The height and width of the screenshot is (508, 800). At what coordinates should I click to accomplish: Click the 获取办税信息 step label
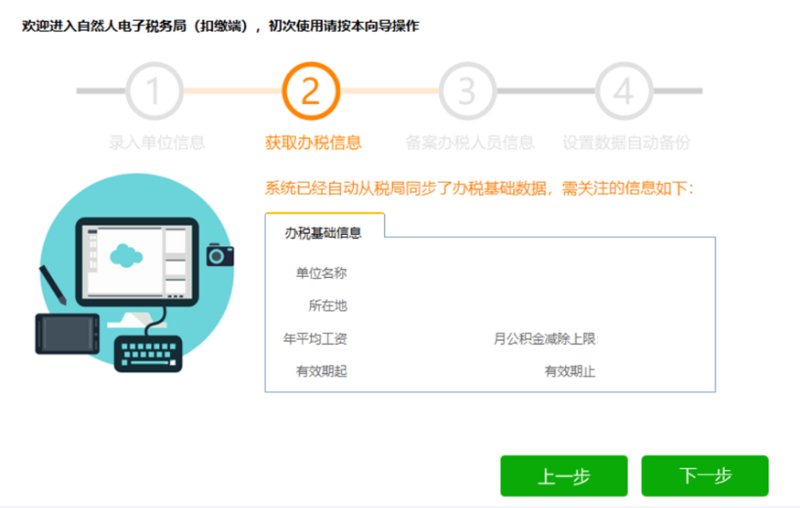pos(313,143)
